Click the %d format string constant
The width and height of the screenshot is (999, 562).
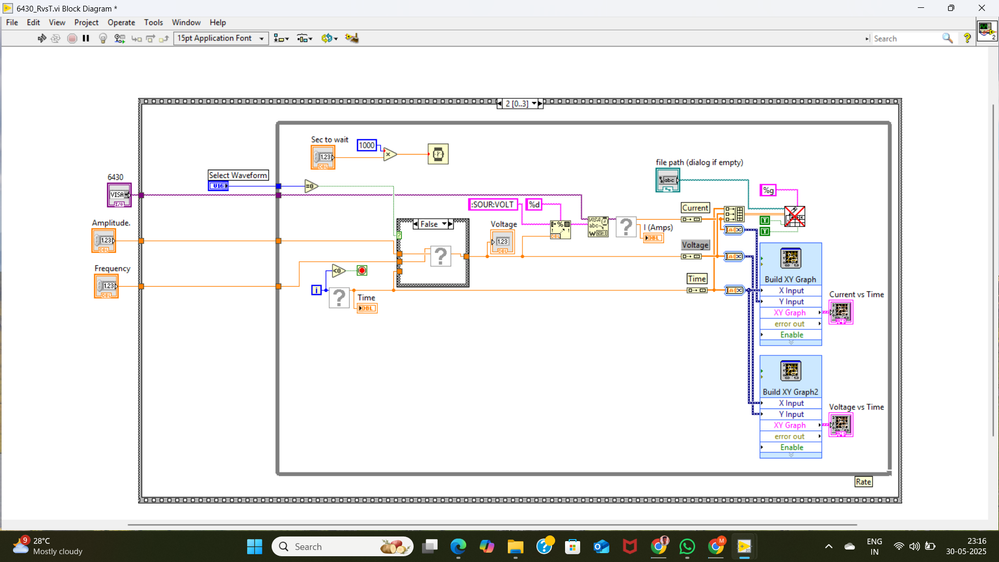click(x=534, y=205)
